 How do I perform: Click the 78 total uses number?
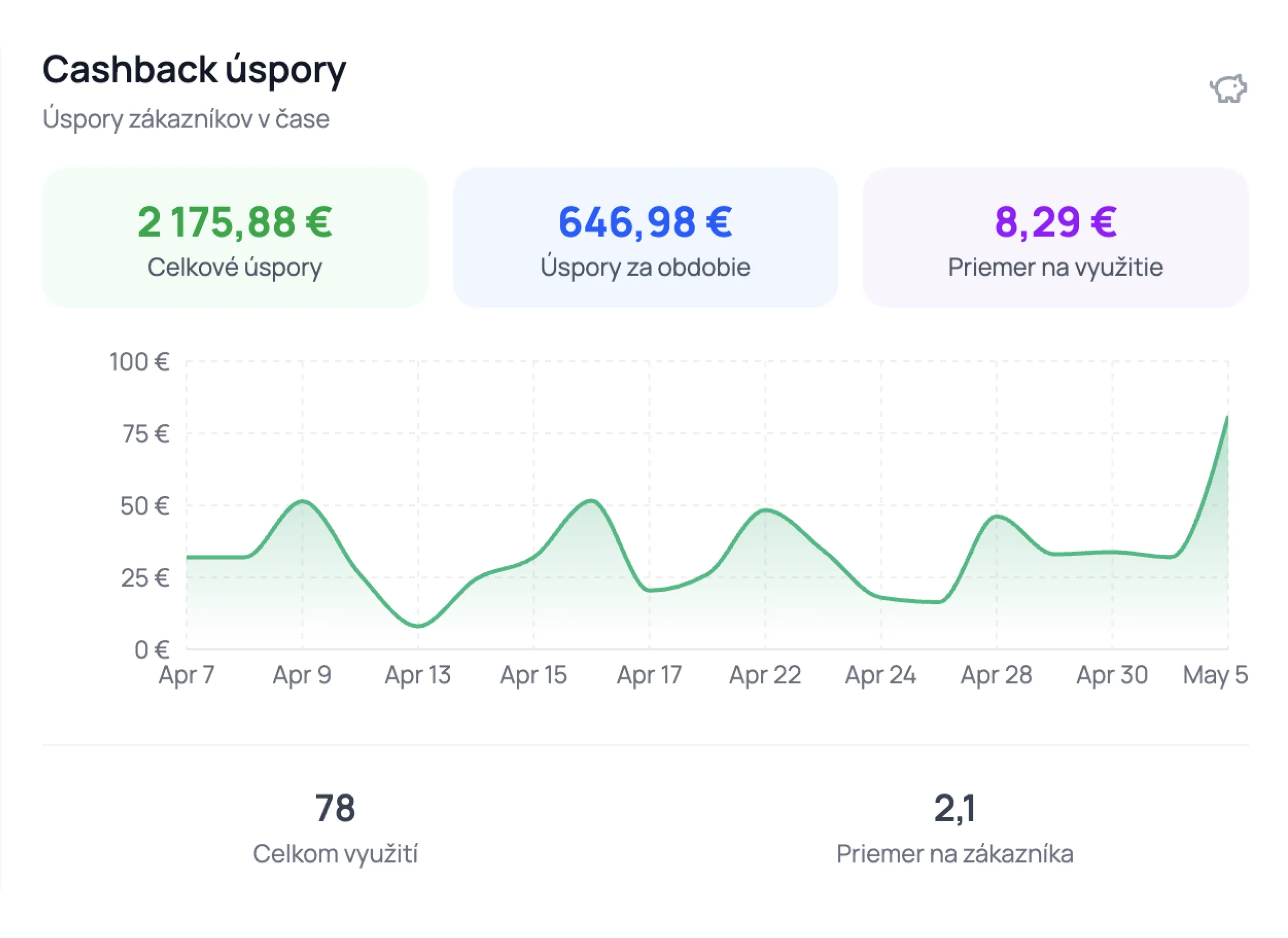tap(335, 809)
